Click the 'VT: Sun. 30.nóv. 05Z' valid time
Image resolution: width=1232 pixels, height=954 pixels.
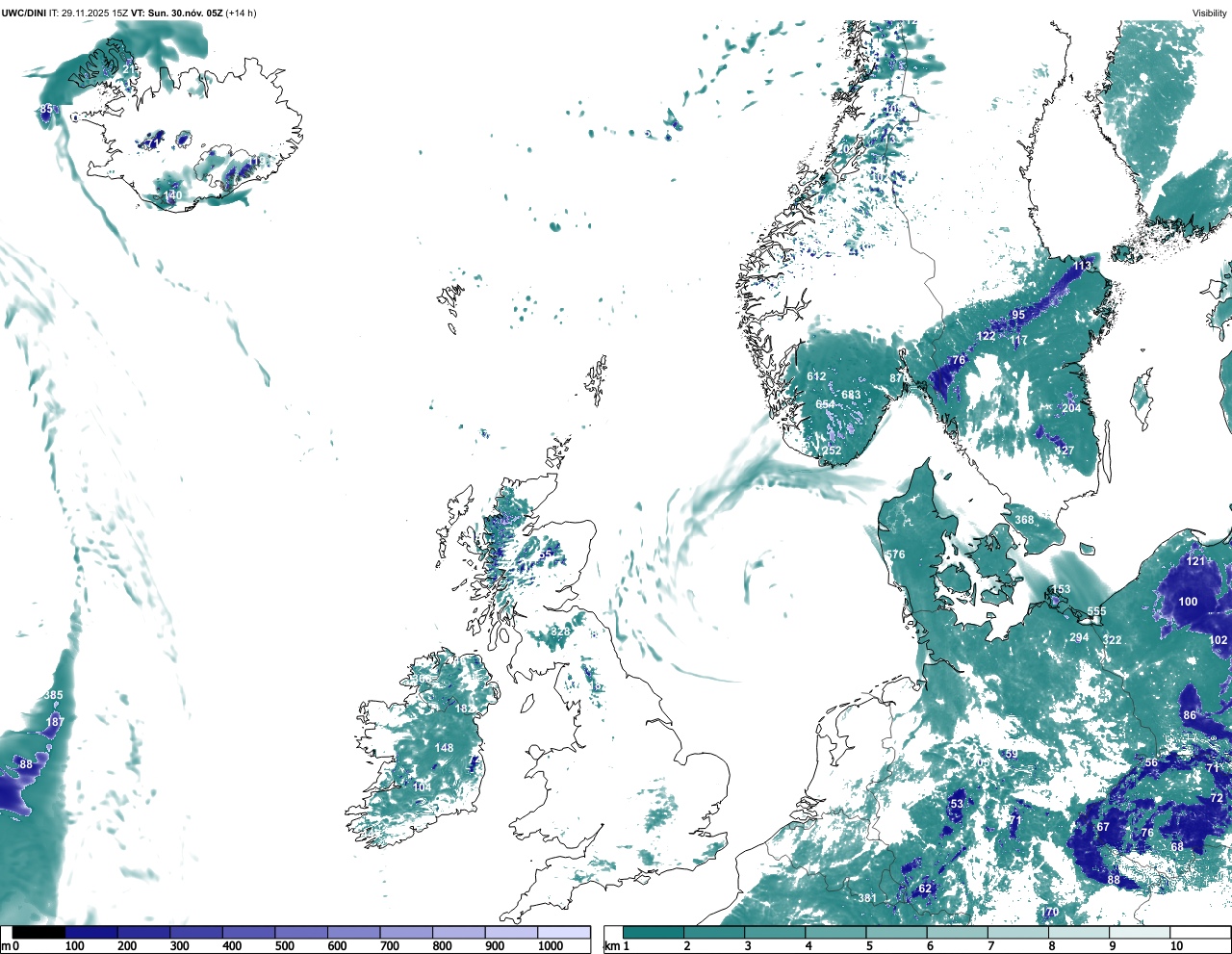point(175,13)
